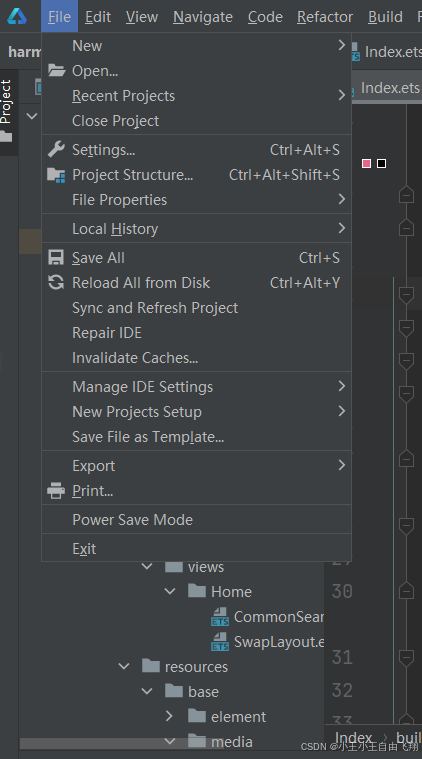
Task: Click the DevEco Studio logo icon
Action: pyautogui.click(x=17, y=16)
